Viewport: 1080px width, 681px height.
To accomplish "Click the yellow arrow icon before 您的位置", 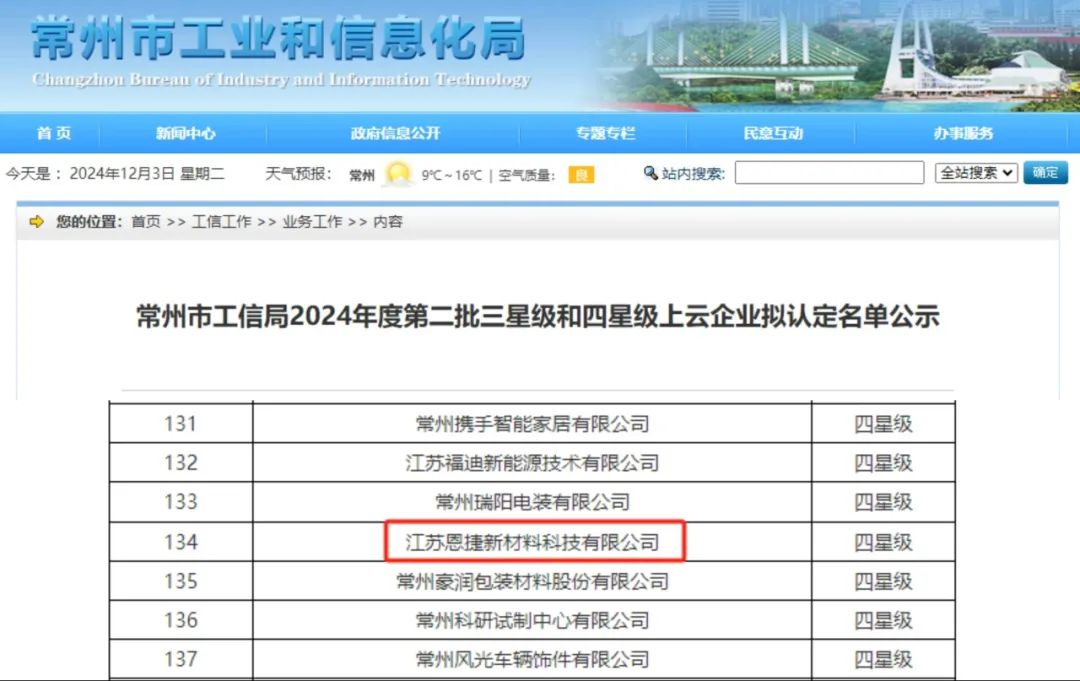I will [37, 222].
